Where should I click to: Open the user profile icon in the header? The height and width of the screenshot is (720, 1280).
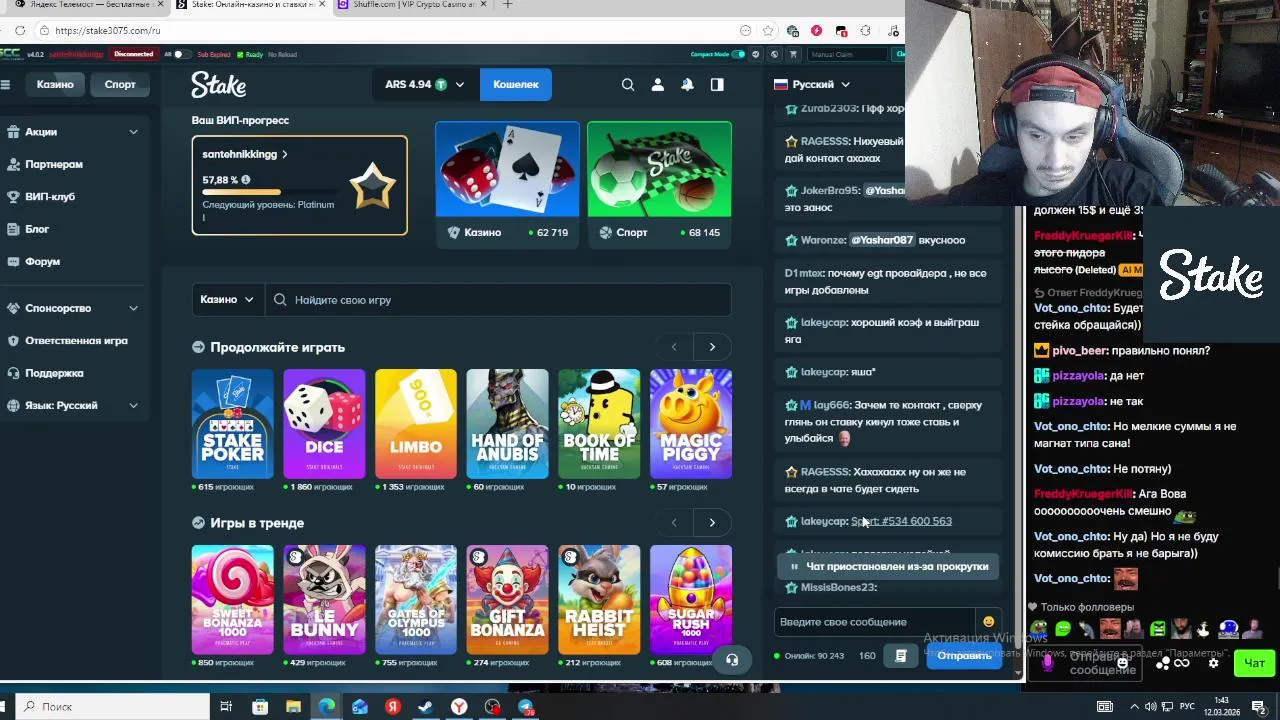coord(657,85)
